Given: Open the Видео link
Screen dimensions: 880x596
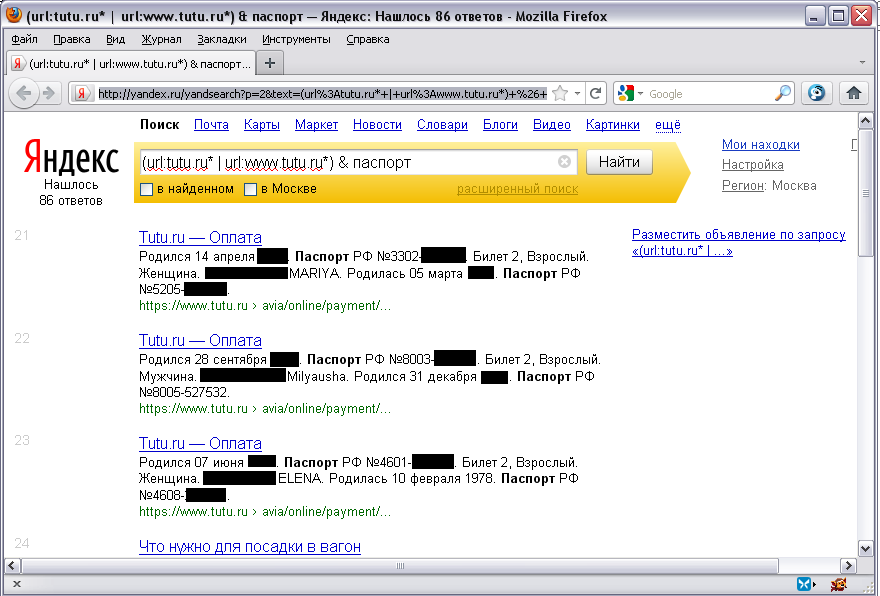Looking at the screenshot, I should click(x=552, y=125).
